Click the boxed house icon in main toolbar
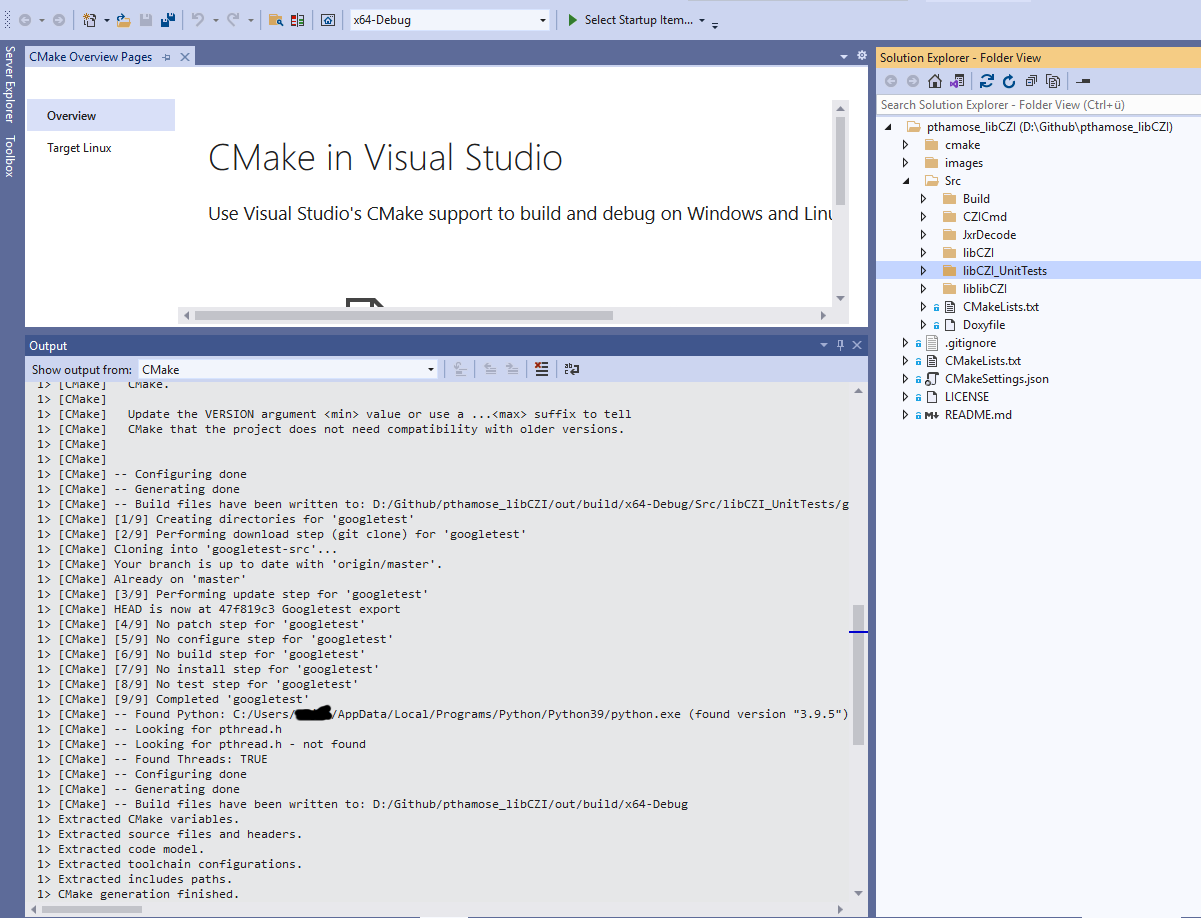Viewport: 1201px width, 918px height. pos(328,20)
